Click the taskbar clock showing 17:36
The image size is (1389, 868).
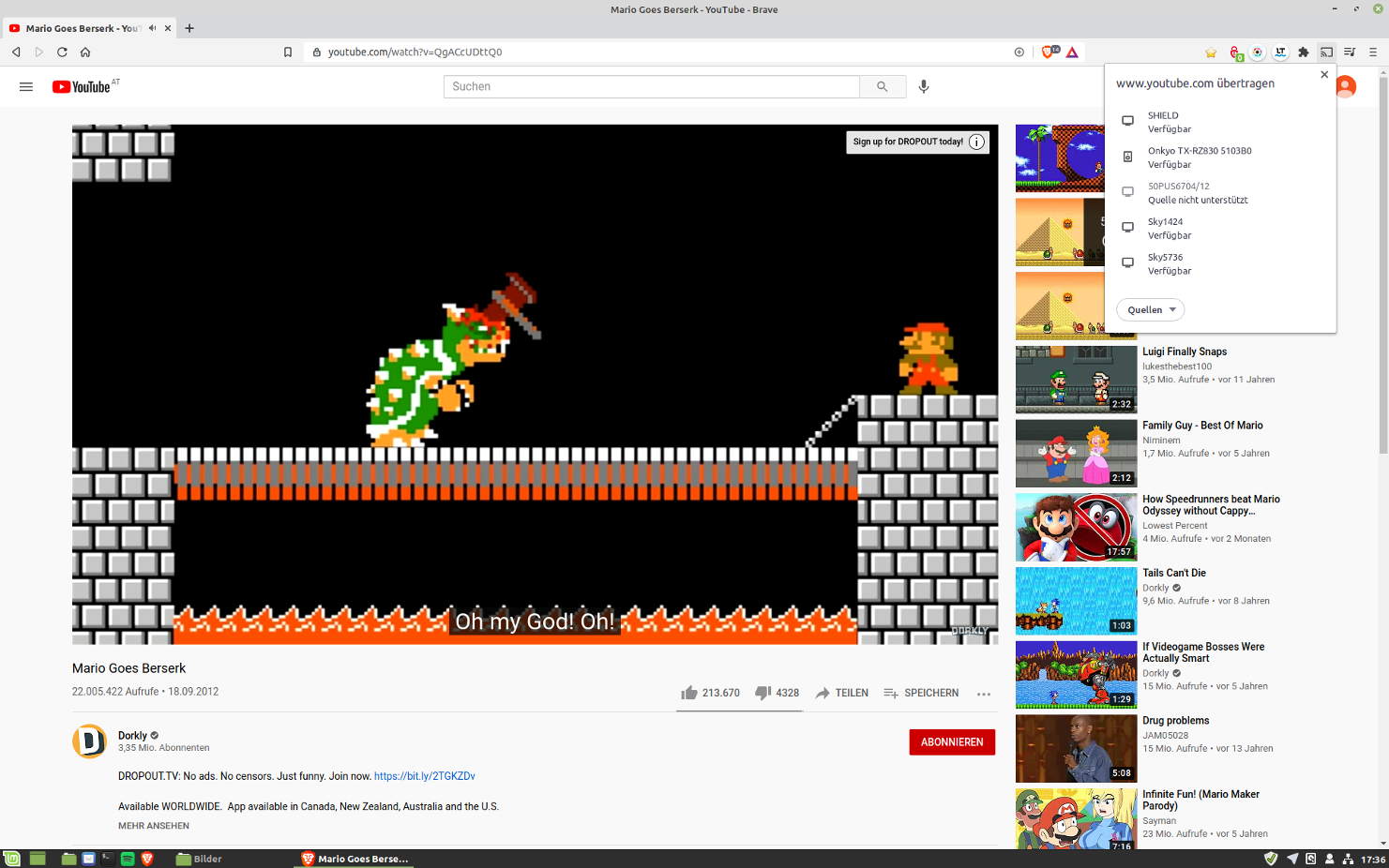click(x=1373, y=859)
